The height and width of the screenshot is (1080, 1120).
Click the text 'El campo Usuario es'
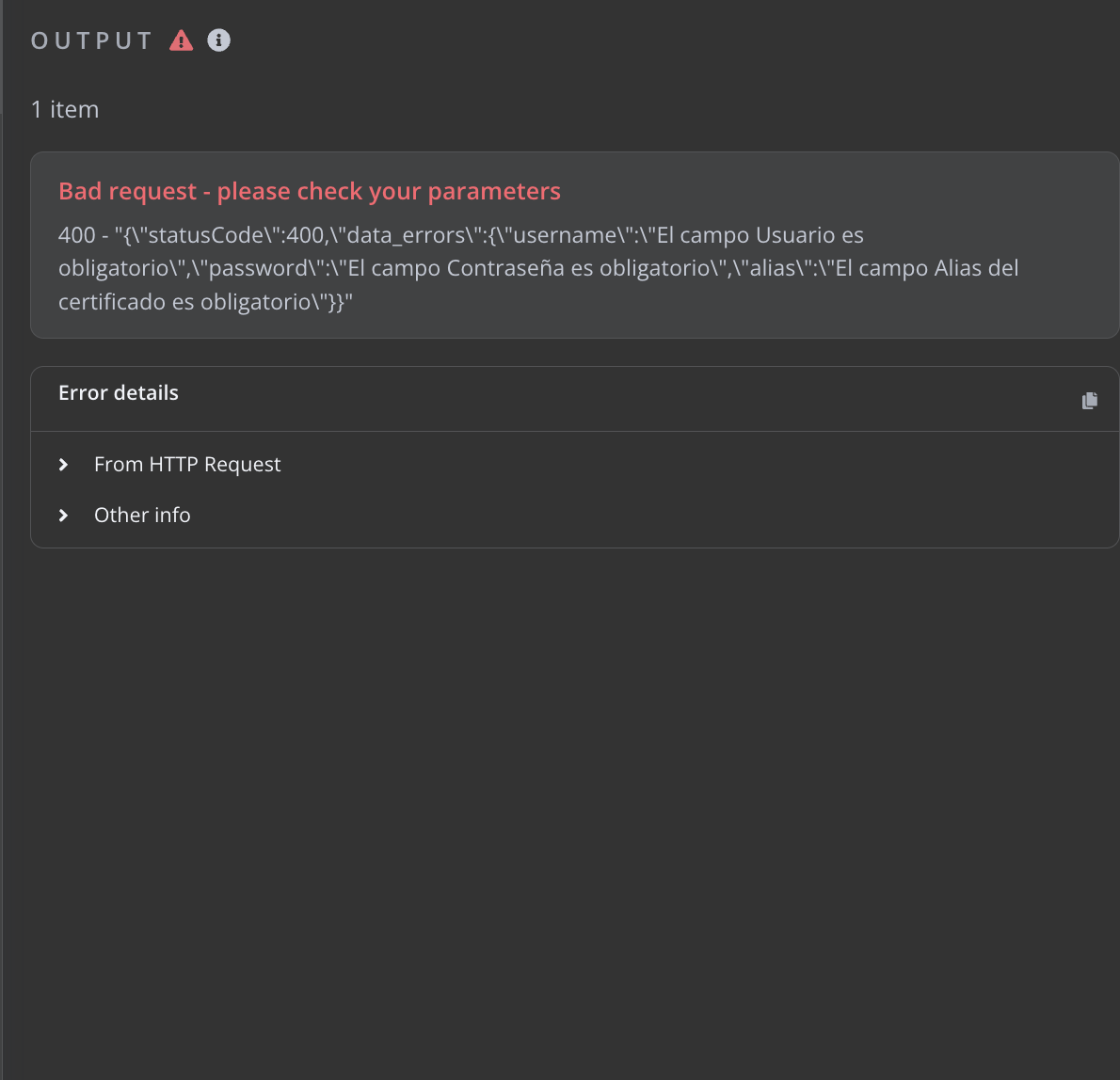pyautogui.click(x=760, y=235)
